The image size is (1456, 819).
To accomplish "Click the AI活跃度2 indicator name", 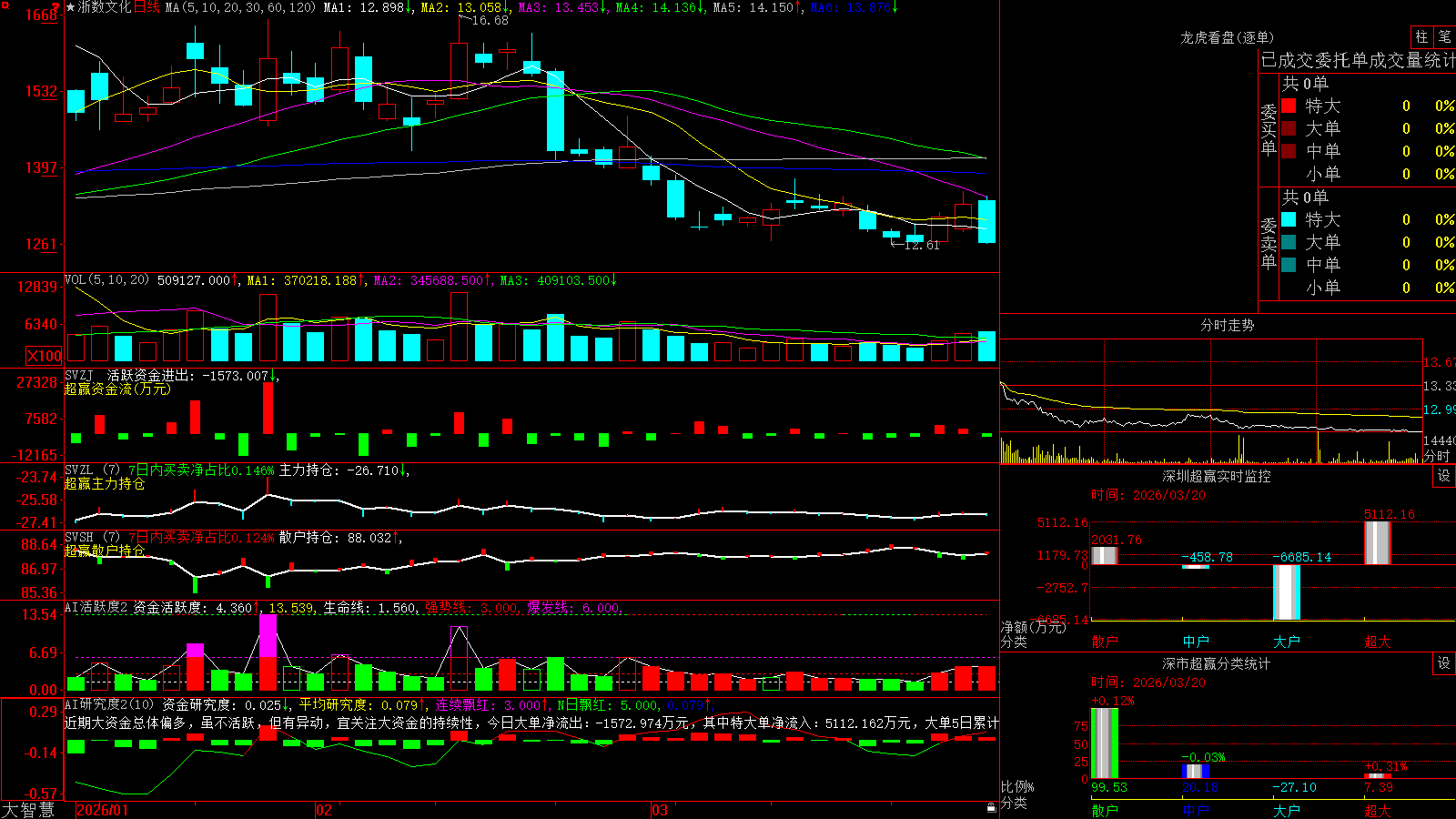I will tap(96, 607).
